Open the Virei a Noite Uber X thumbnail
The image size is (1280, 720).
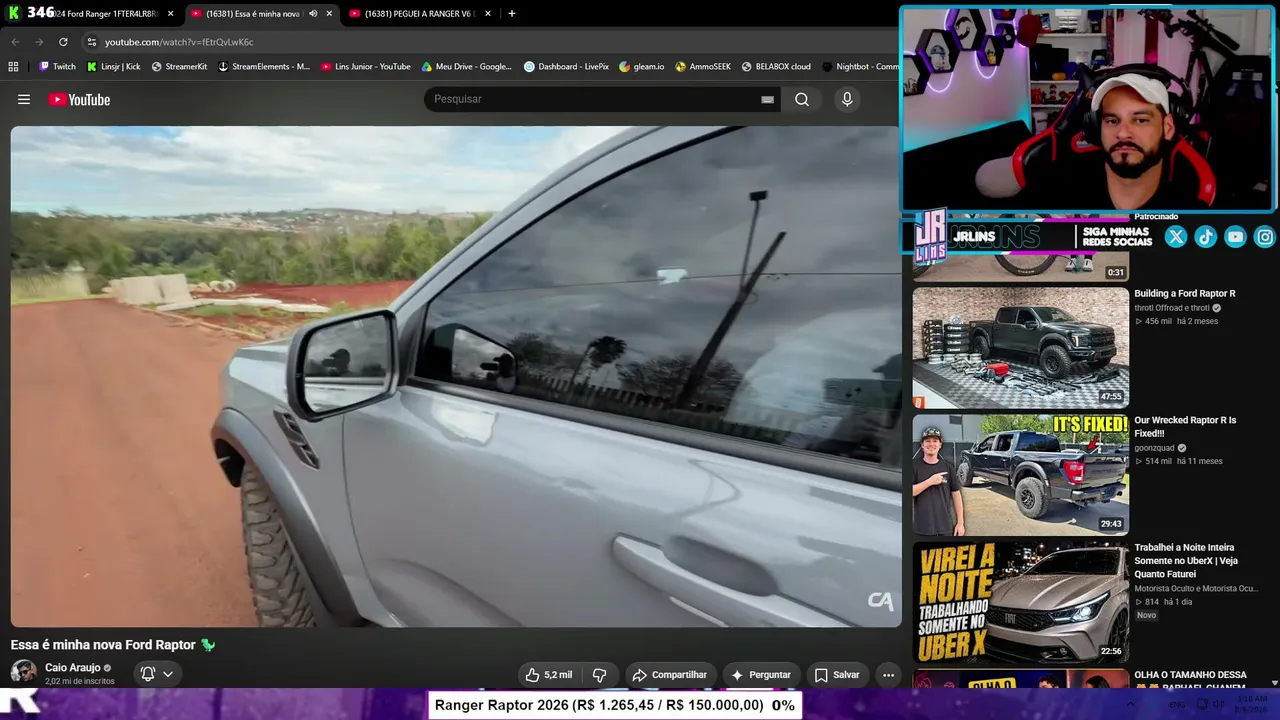pos(1020,602)
